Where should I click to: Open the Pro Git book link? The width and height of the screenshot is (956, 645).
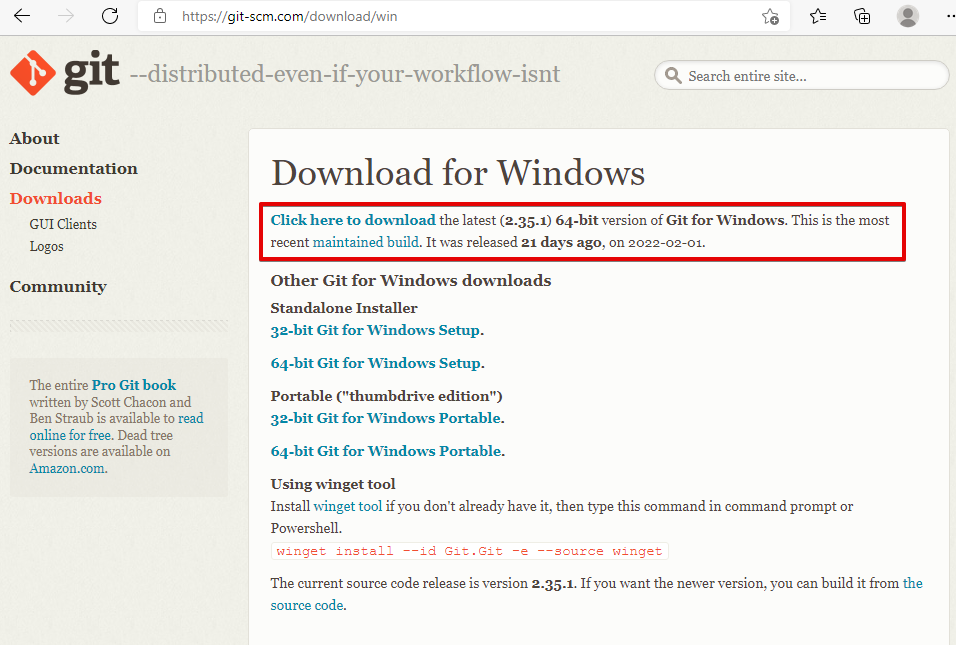click(134, 385)
